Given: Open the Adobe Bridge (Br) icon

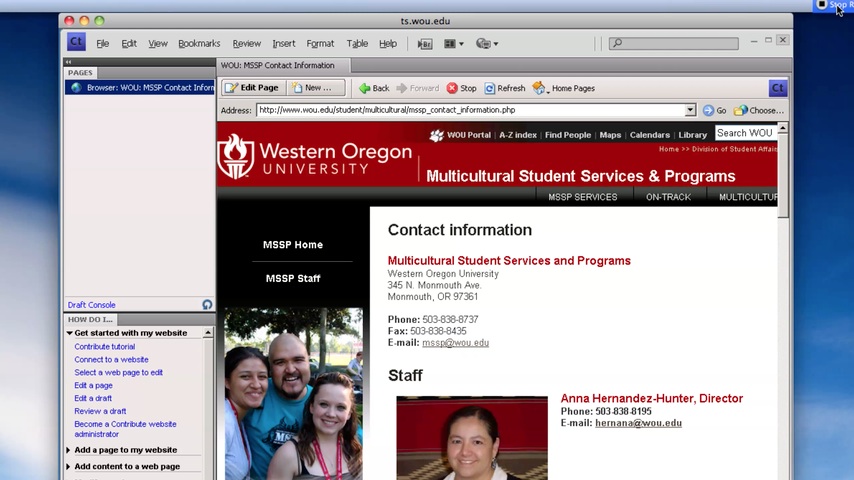Looking at the screenshot, I should point(425,44).
